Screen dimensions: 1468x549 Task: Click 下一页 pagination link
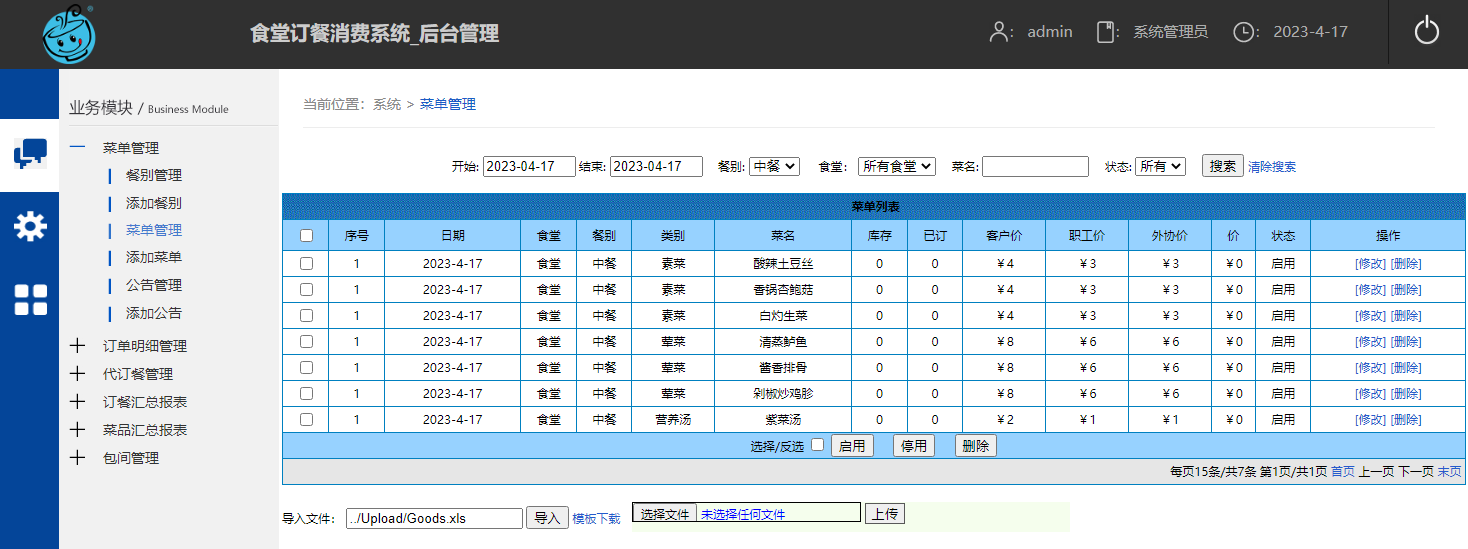(1415, 471)
